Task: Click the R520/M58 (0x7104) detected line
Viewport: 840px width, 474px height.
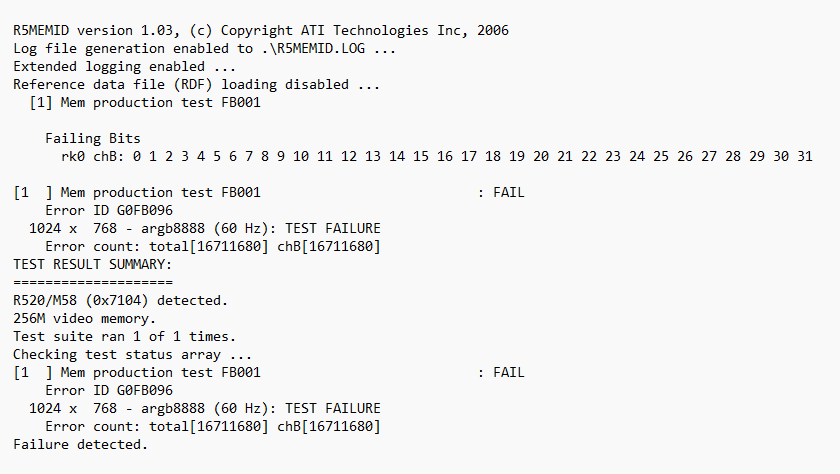Action: coord(121,301)
